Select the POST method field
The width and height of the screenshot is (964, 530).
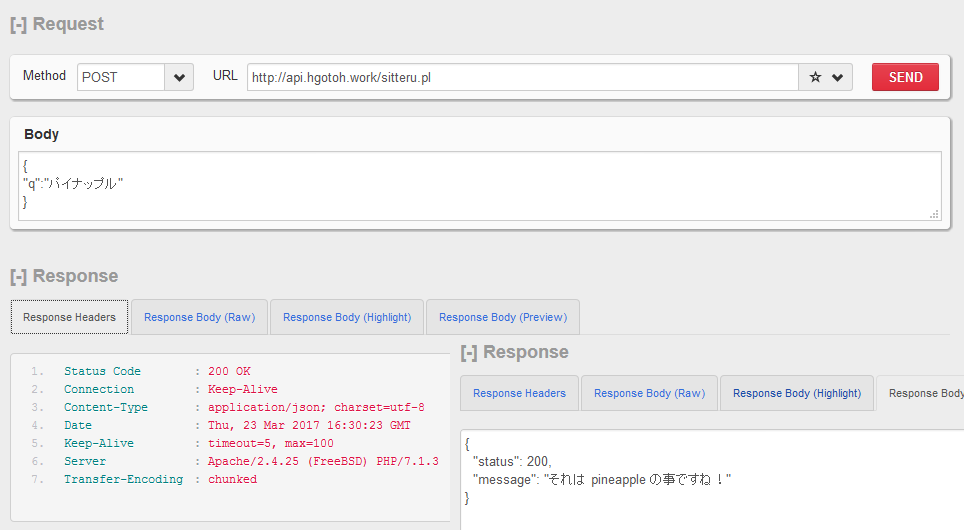click(121, 77)
